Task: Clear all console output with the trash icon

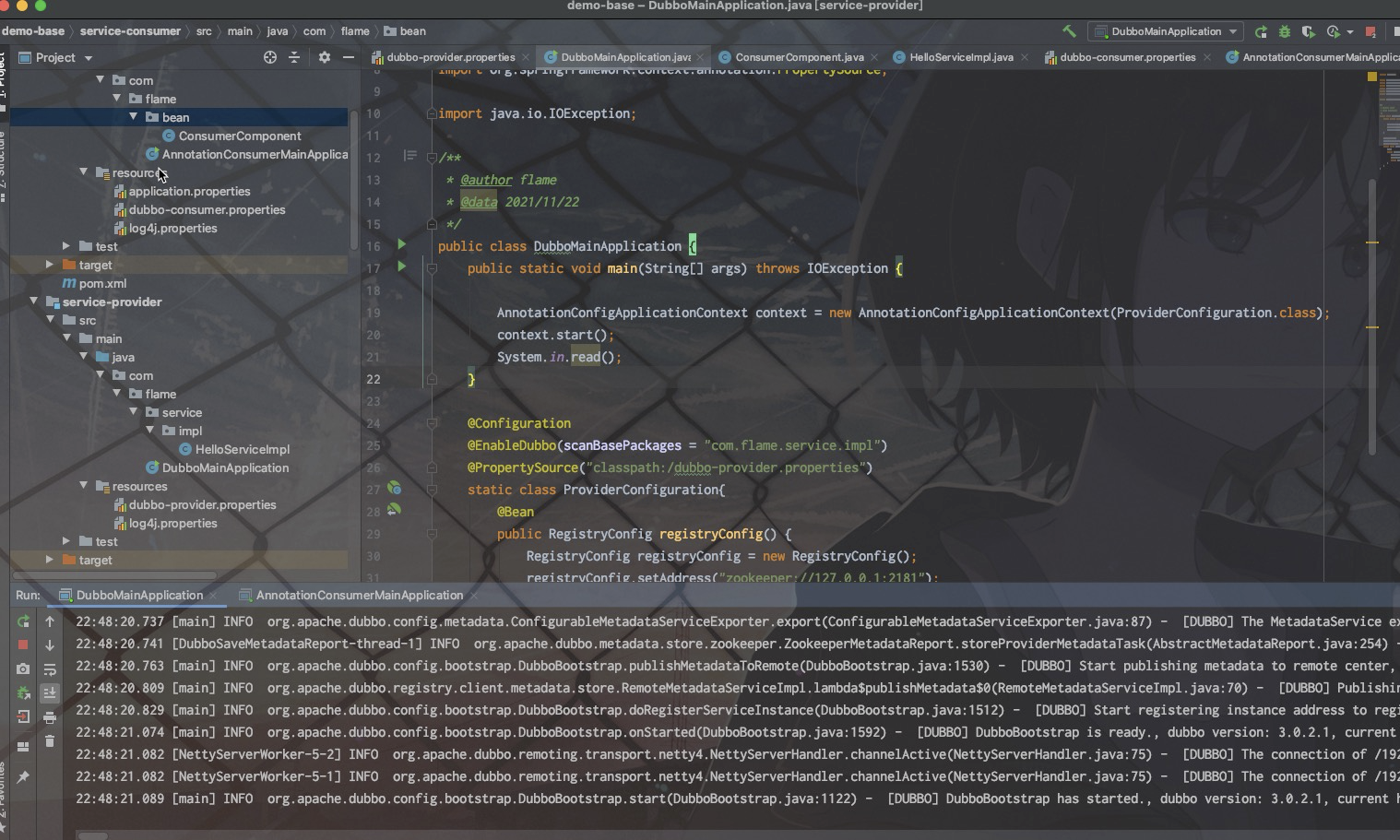Action: (50, 740)
